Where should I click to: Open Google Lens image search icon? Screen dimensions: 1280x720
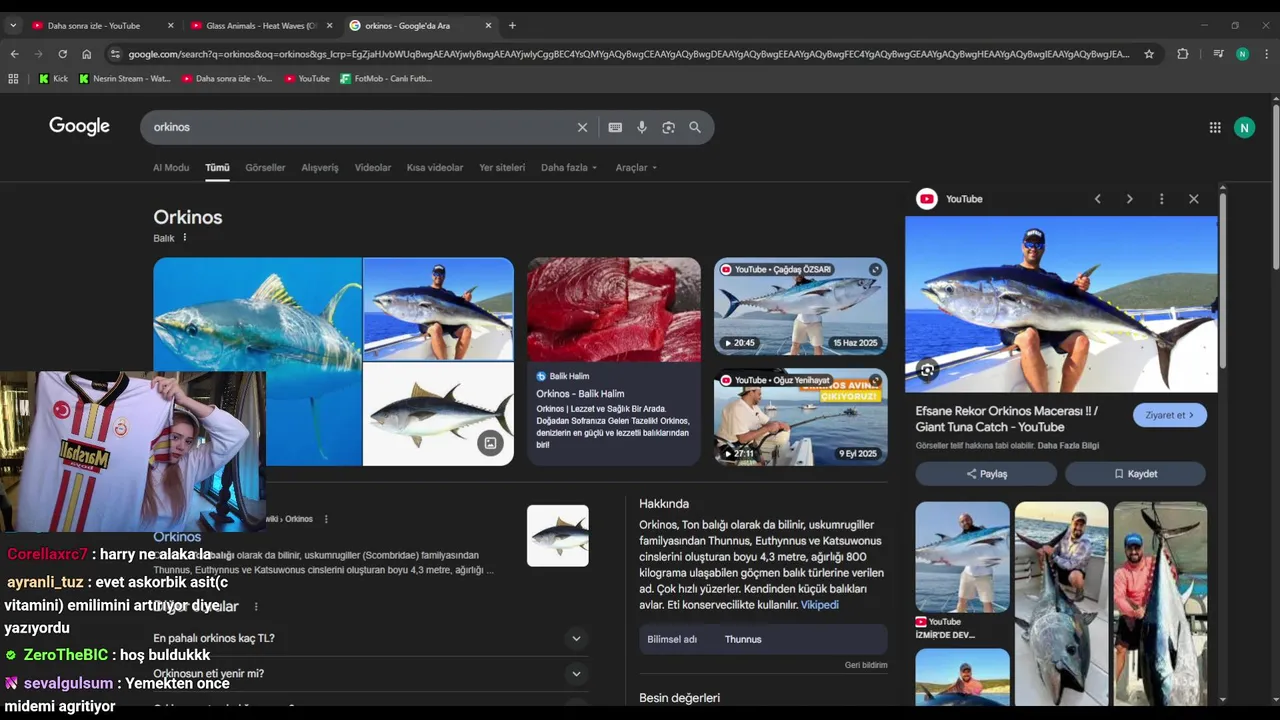coord(668,127)
